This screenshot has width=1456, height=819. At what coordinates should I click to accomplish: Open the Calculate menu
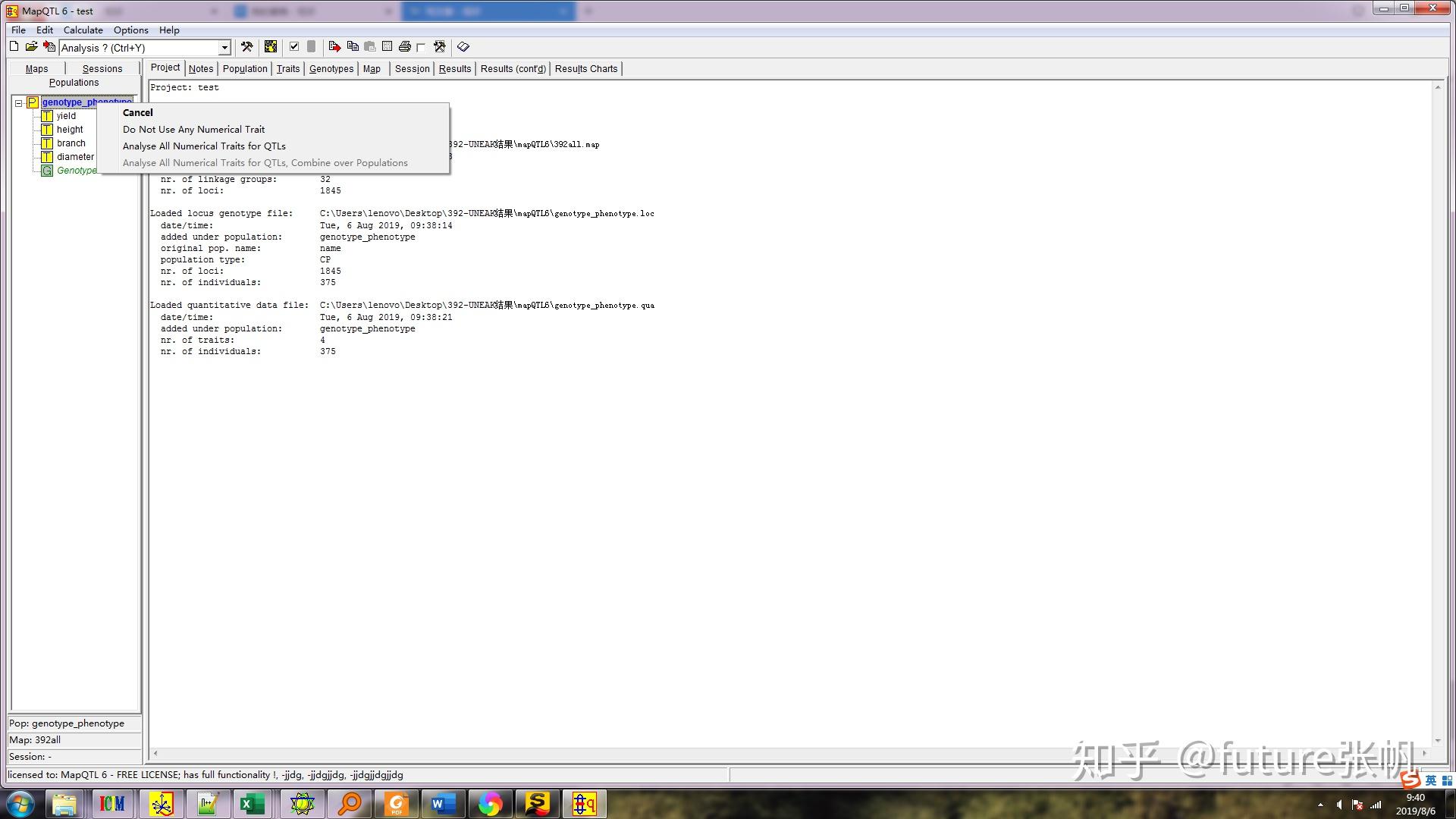coord(83,30)
